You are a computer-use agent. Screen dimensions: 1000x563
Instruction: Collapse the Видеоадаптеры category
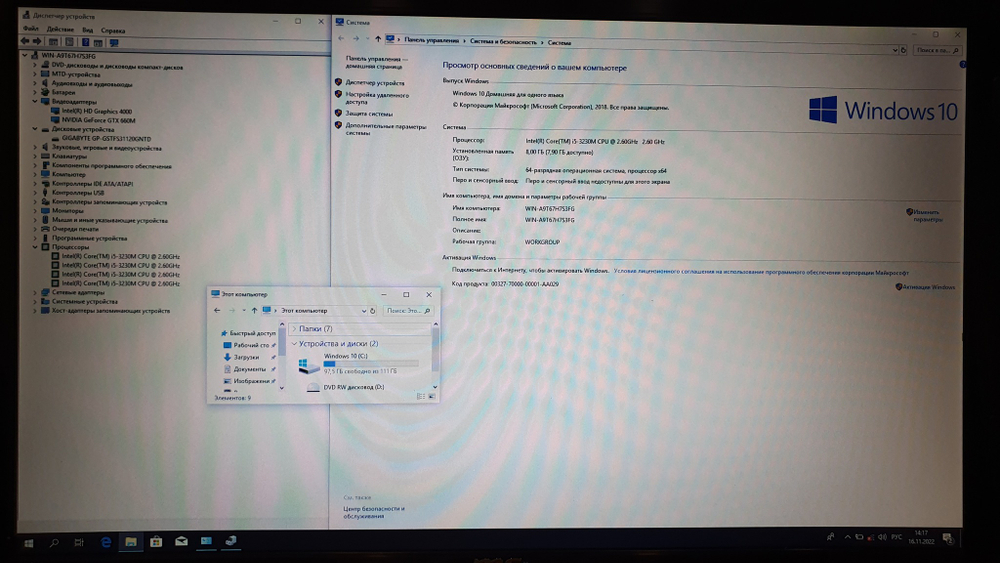point(35,101)
